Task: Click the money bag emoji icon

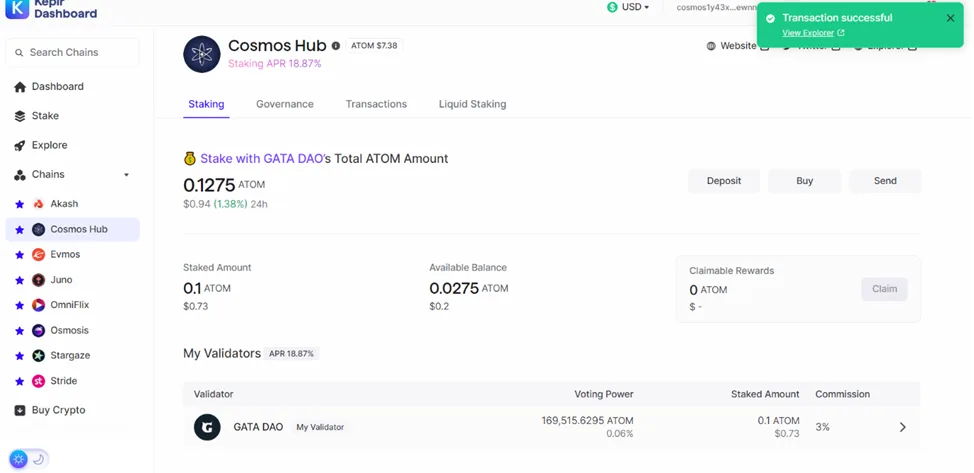Action: pyautogui.click(x=189, y=159)
